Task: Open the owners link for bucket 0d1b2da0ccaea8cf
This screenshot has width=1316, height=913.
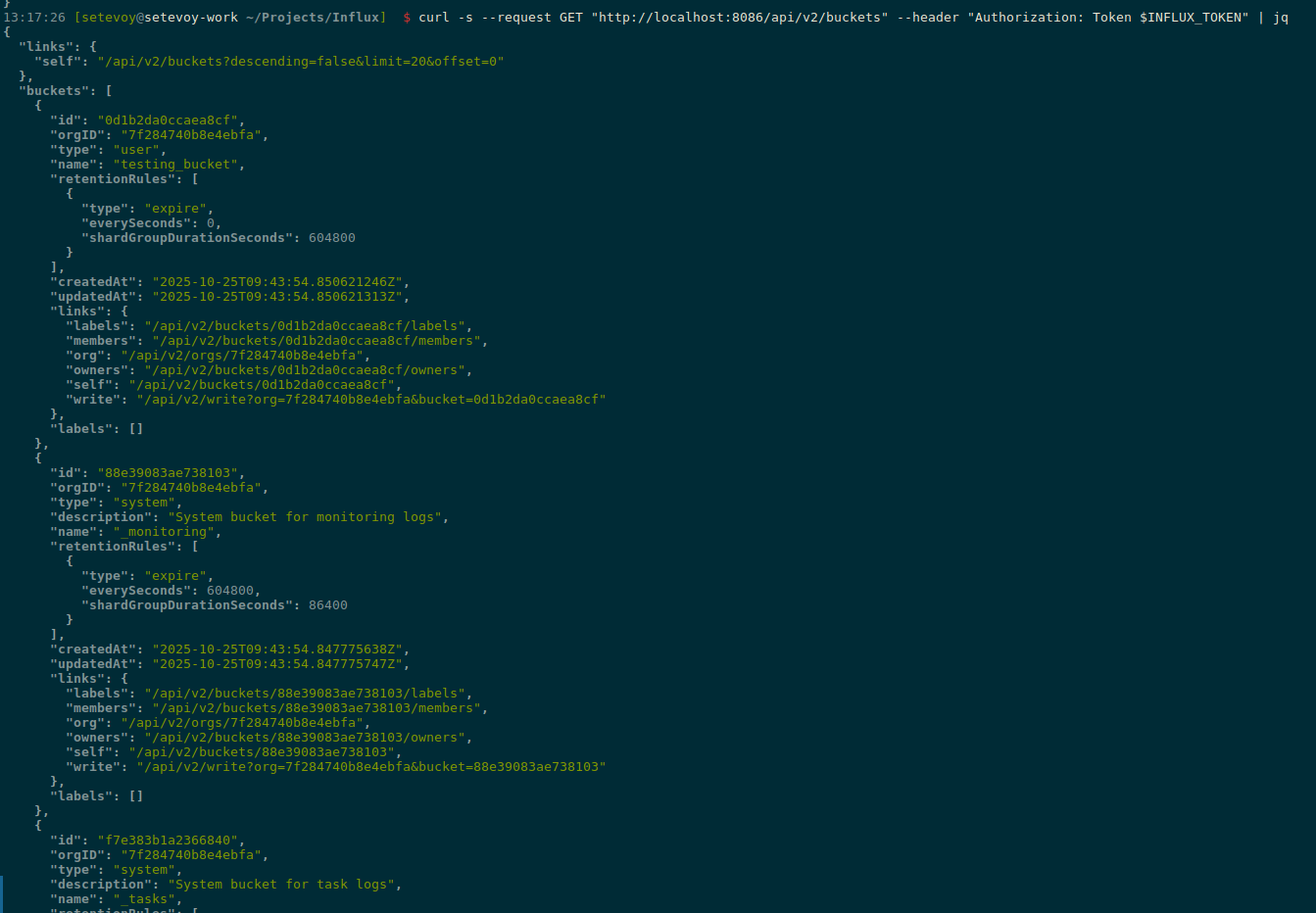Action: click(308, 370)
